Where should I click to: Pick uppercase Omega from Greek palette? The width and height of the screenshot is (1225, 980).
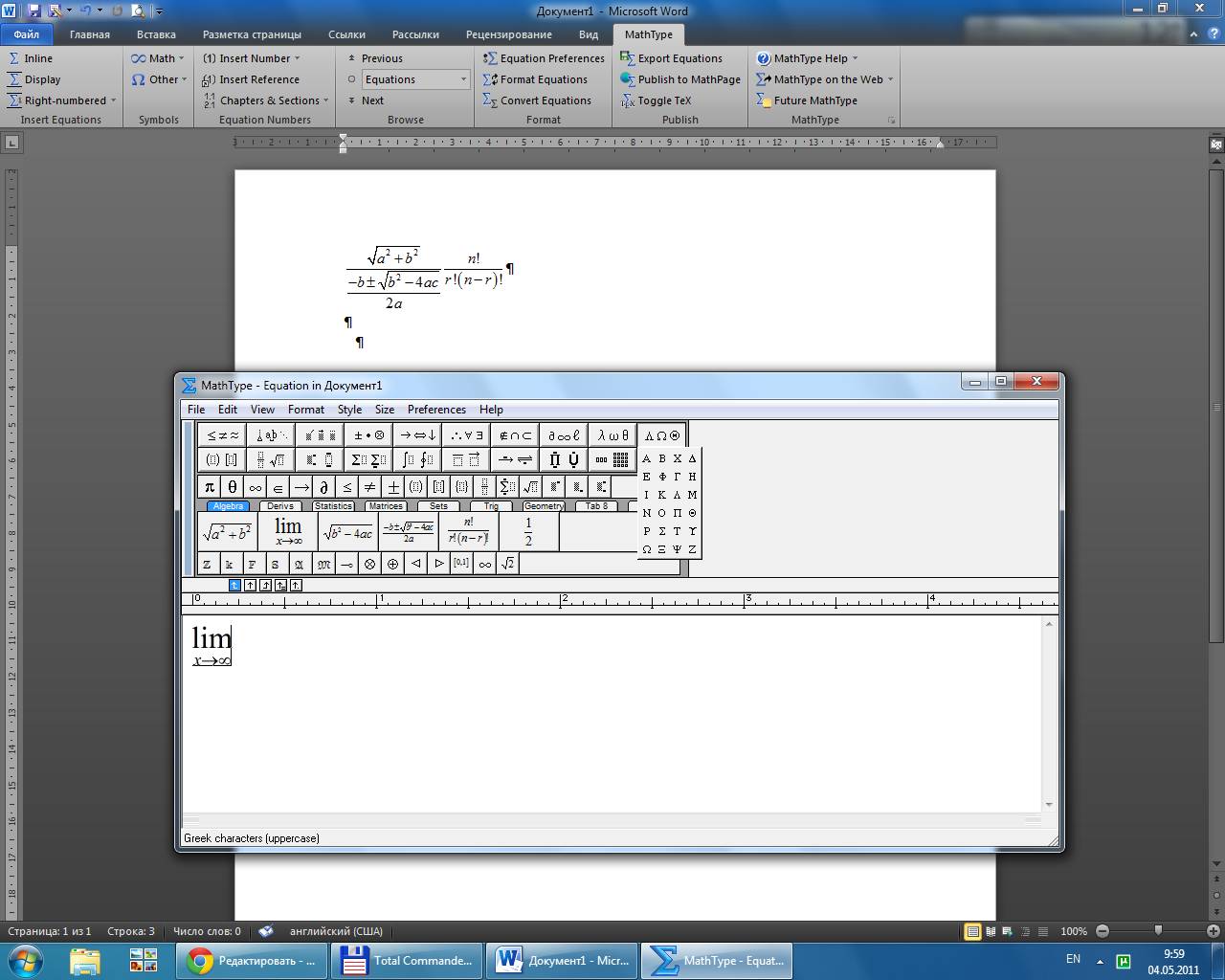coord(647,549)
